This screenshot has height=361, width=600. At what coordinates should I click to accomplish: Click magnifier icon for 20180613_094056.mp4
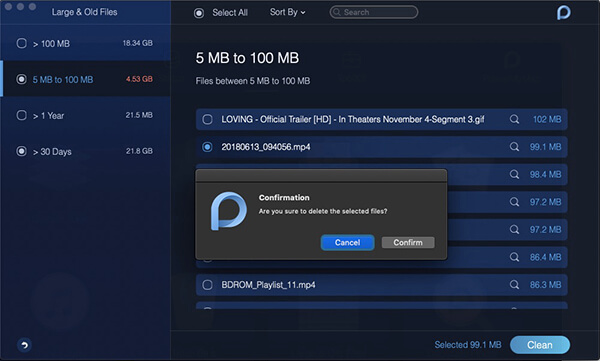pos(514,147)
